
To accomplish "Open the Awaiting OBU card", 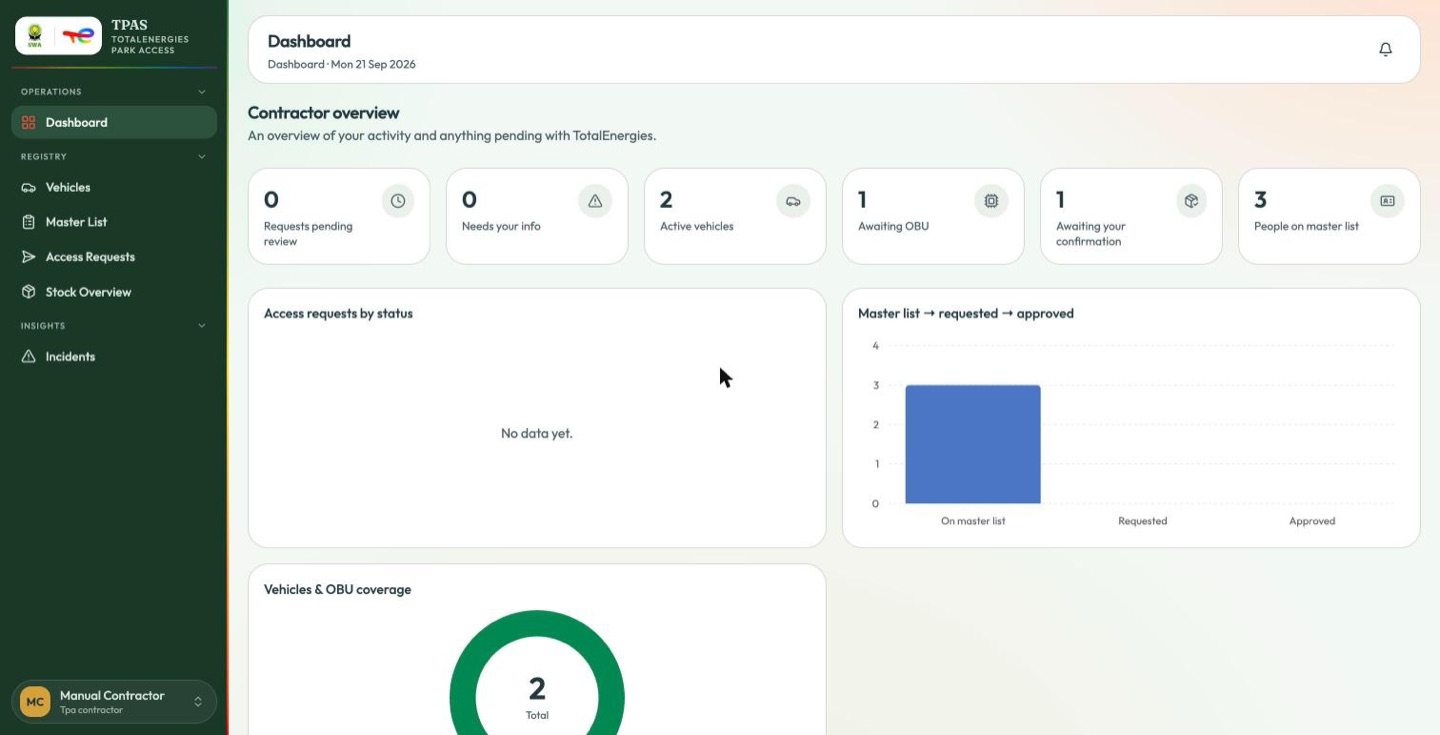I will (x=933, y=216).
